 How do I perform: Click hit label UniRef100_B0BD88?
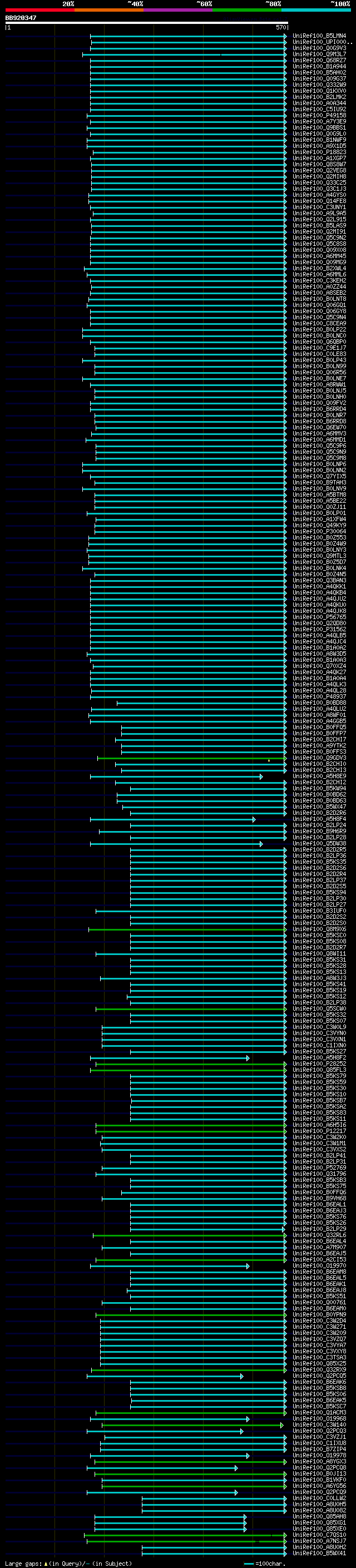[319, 703]
